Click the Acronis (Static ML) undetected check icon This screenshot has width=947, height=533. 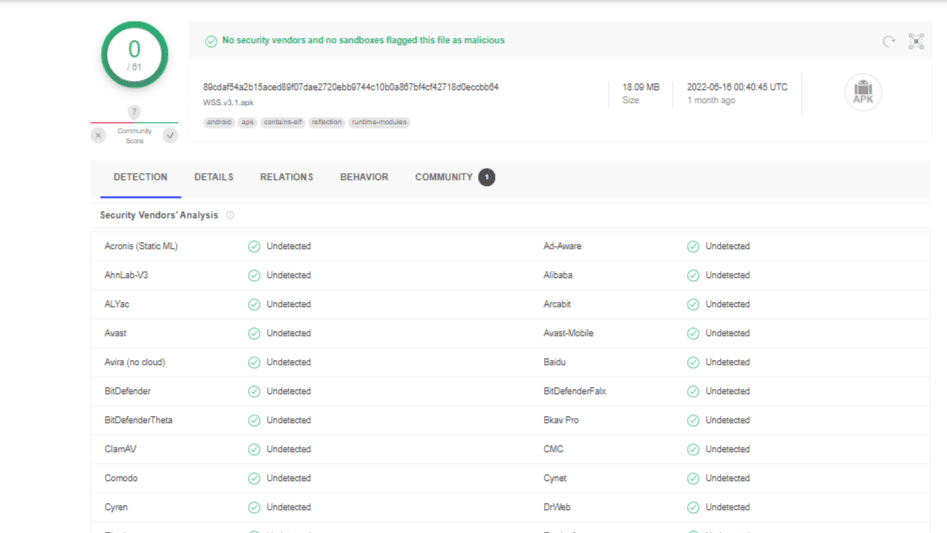pos(254,246)
